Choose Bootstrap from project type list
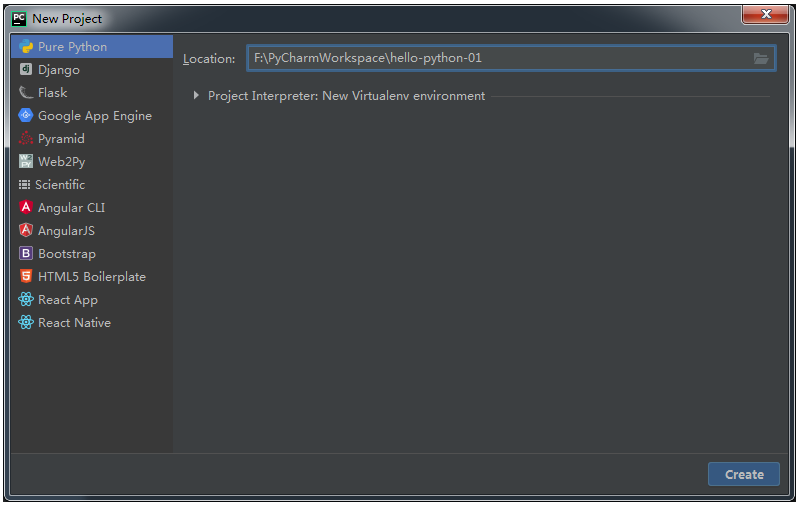 pos(66,254)
